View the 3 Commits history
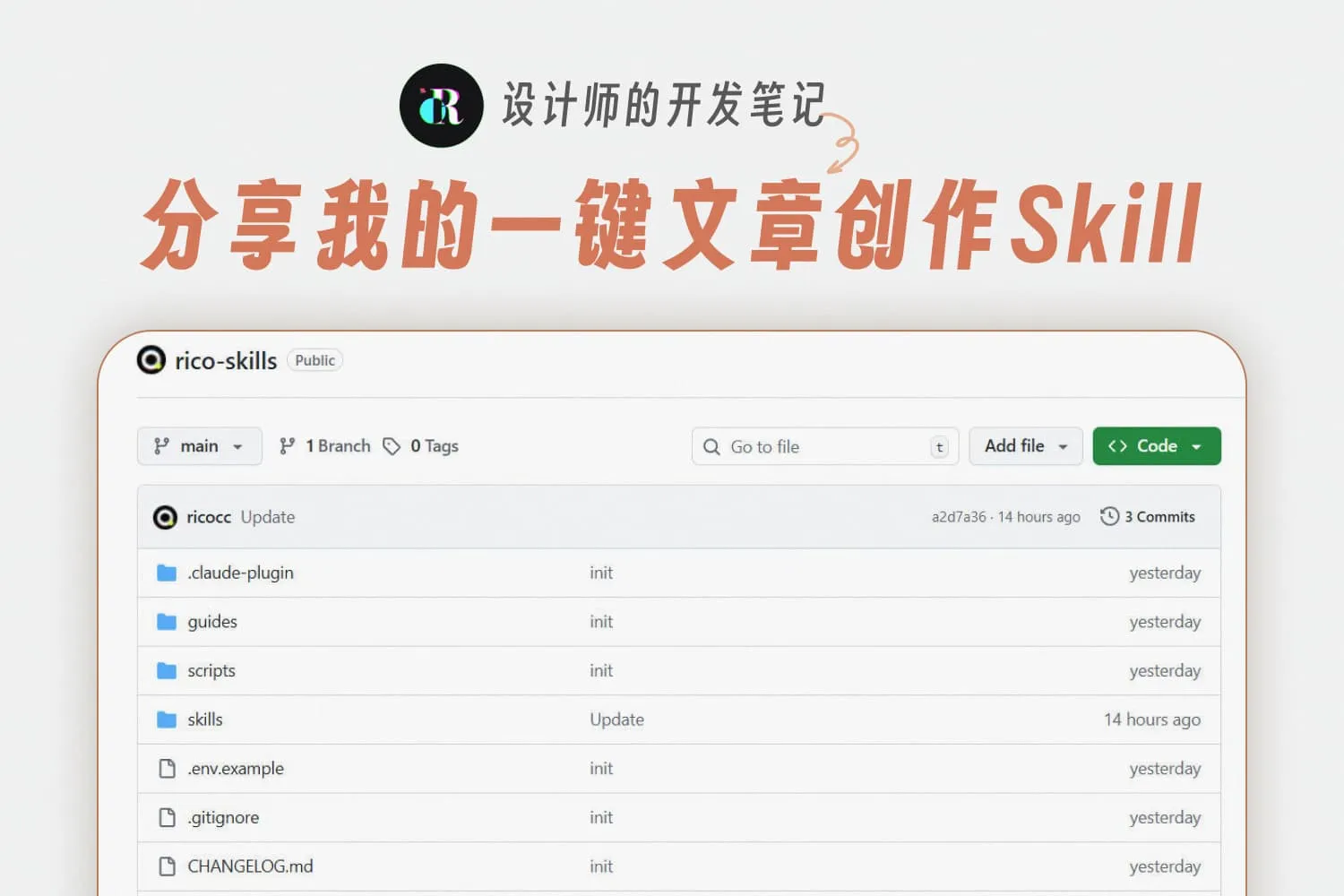This screenshot has width=1344, height=896. (1160, 516)
